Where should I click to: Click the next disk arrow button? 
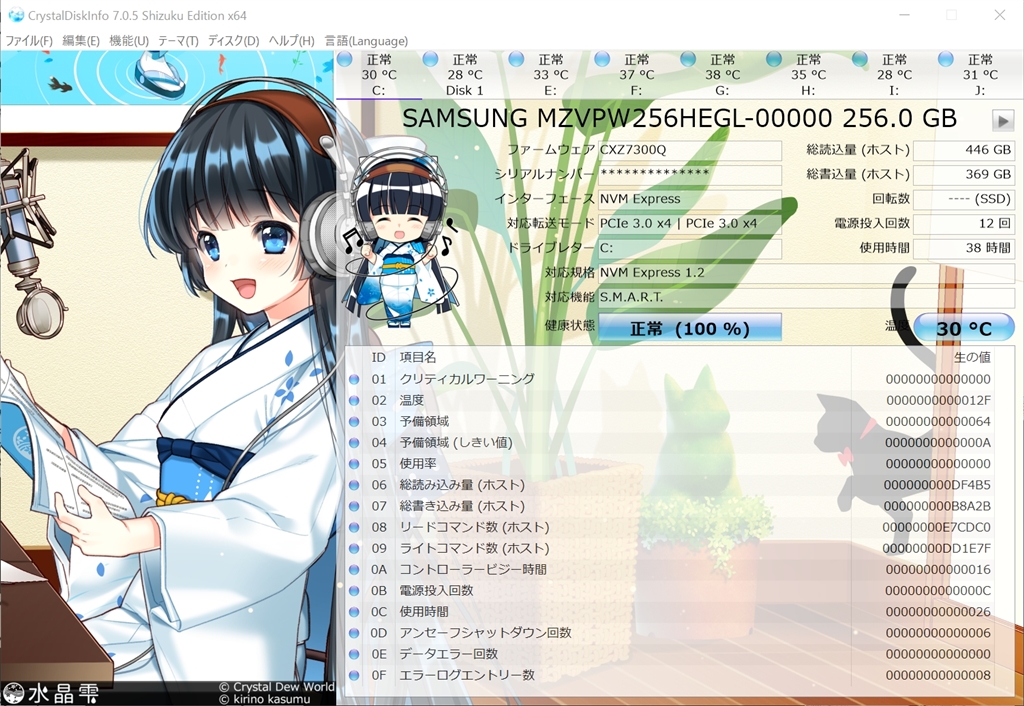(x=1002, y=120)
